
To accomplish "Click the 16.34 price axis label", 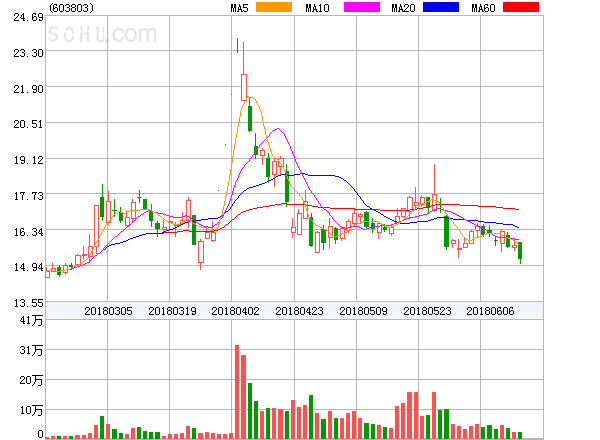I will point(28,232).
